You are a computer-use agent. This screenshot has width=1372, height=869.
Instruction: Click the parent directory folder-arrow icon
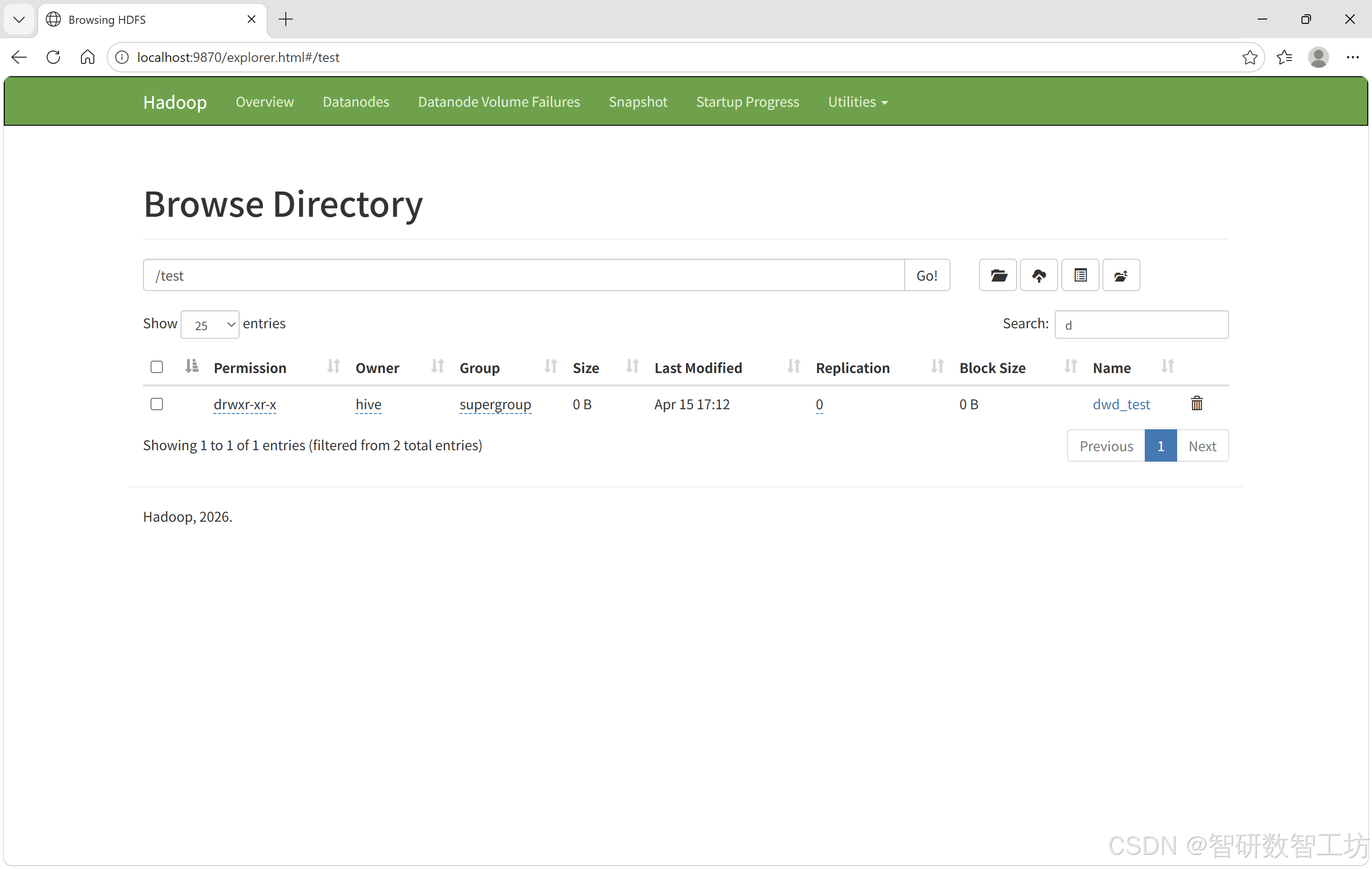tap(1121, 276)
